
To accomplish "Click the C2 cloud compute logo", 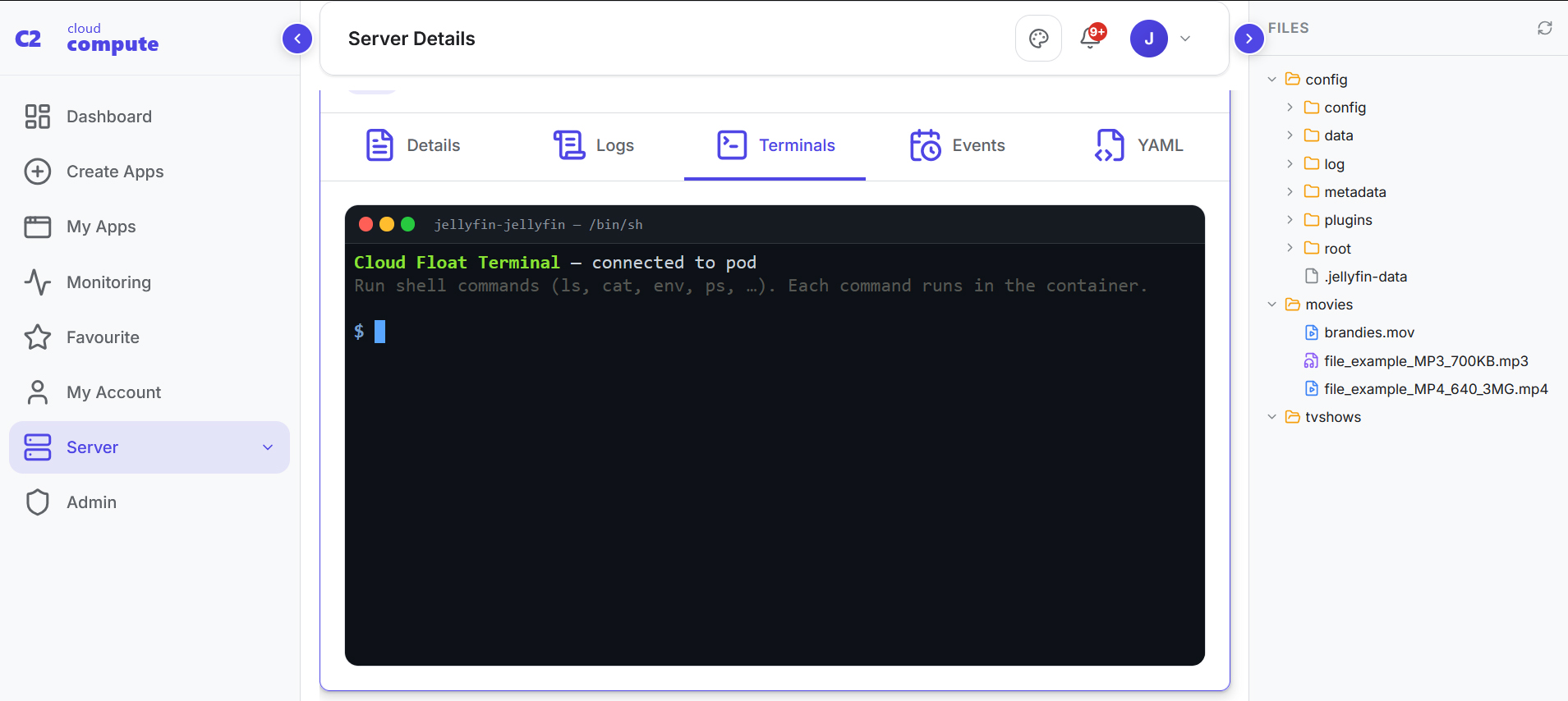I will [87, 39].
